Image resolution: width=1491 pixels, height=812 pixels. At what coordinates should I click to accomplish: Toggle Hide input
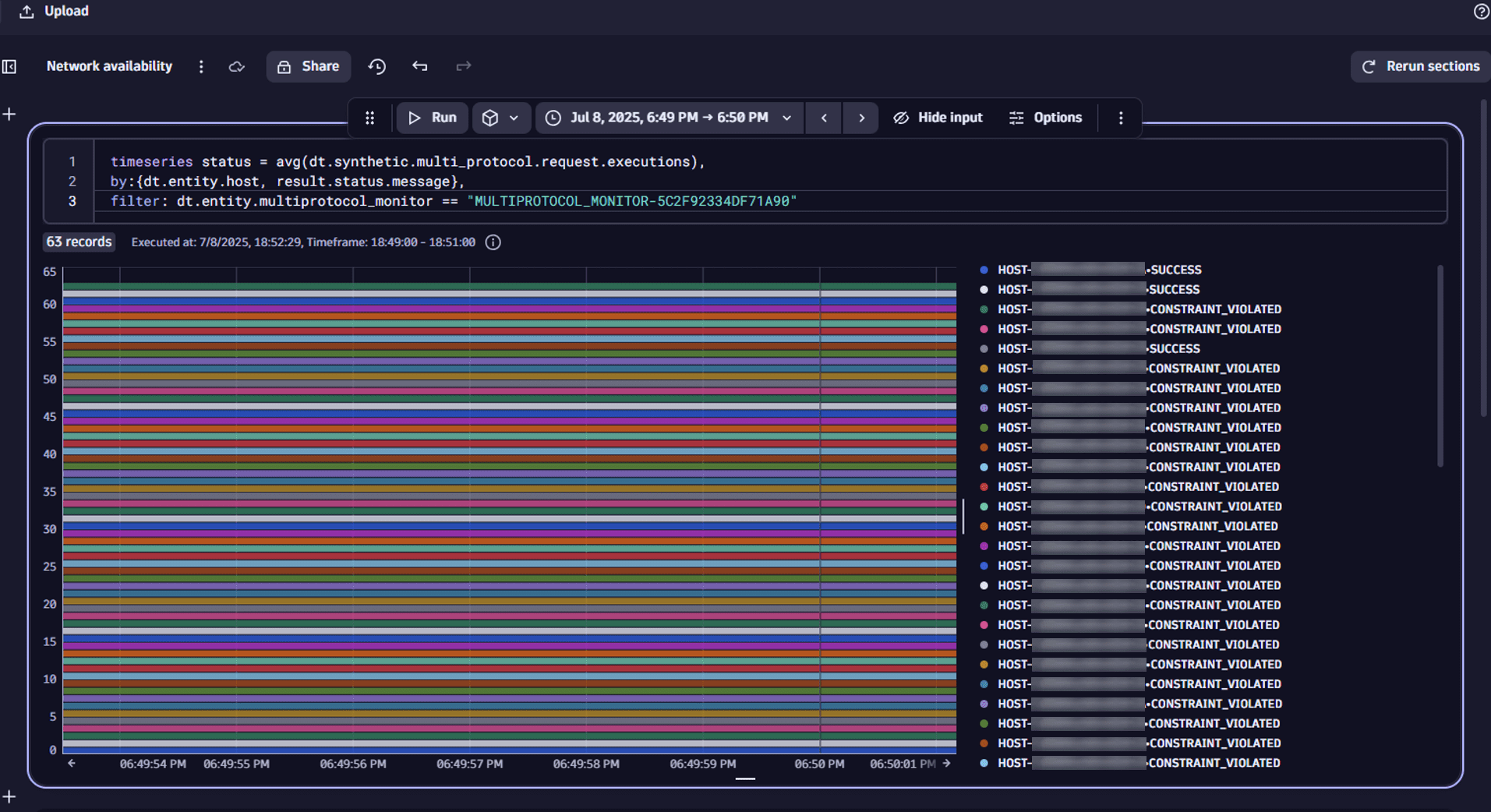[938, 118]
